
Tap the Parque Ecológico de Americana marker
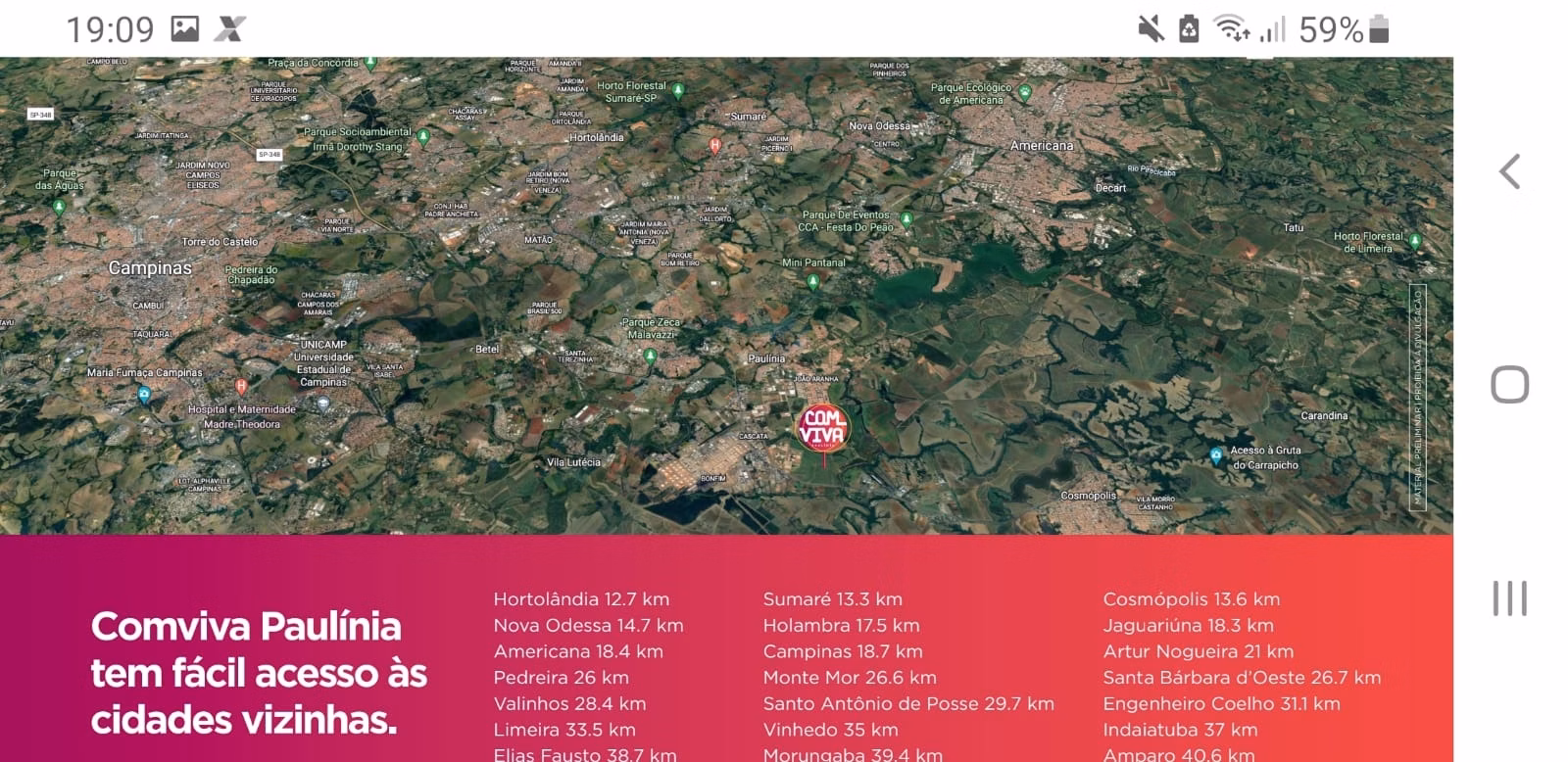pyautogui.click(x=1025, y=93)
